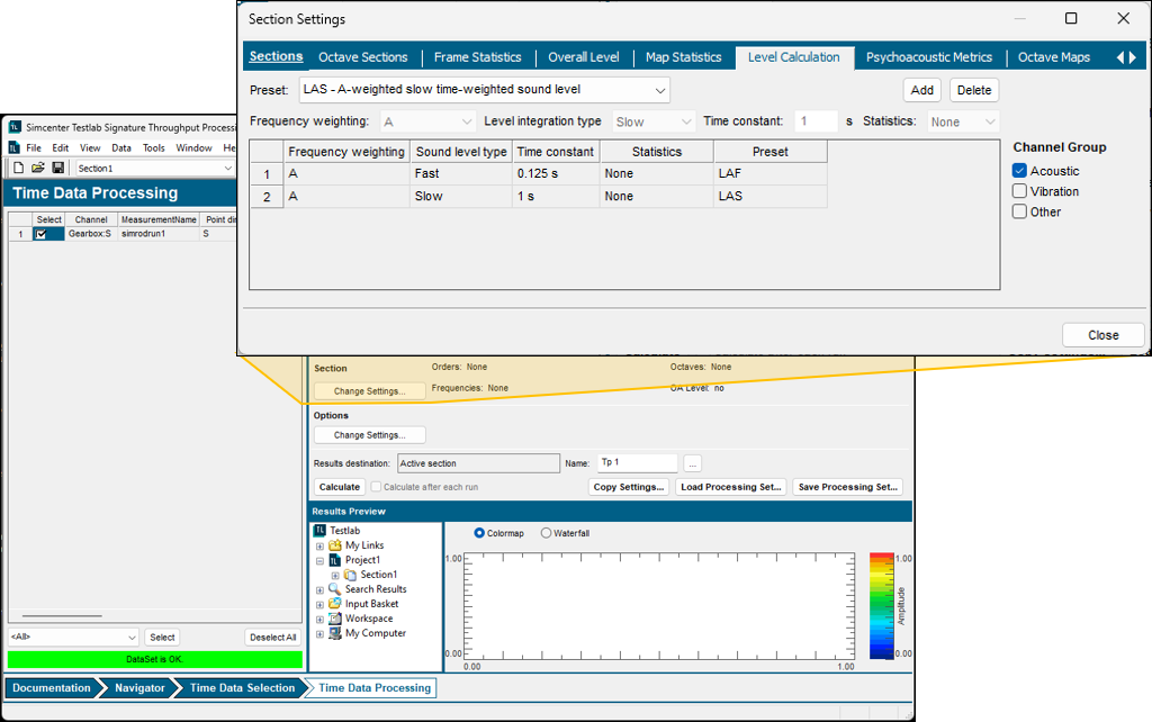Open the <All> filter dropdown
1152x722 pixels.
pyautogui.click(x=132, y=638)
